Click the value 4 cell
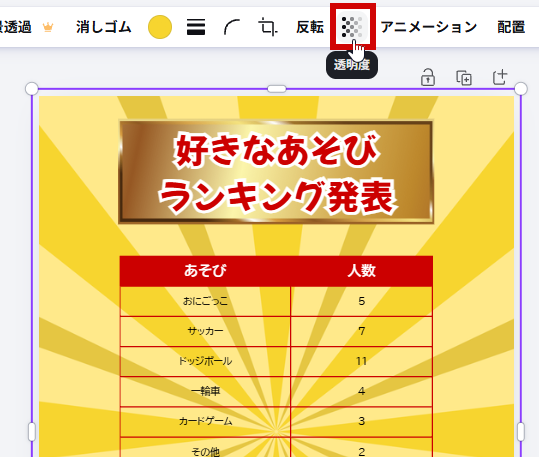The image size is (539, 457). tap(361, 391)
